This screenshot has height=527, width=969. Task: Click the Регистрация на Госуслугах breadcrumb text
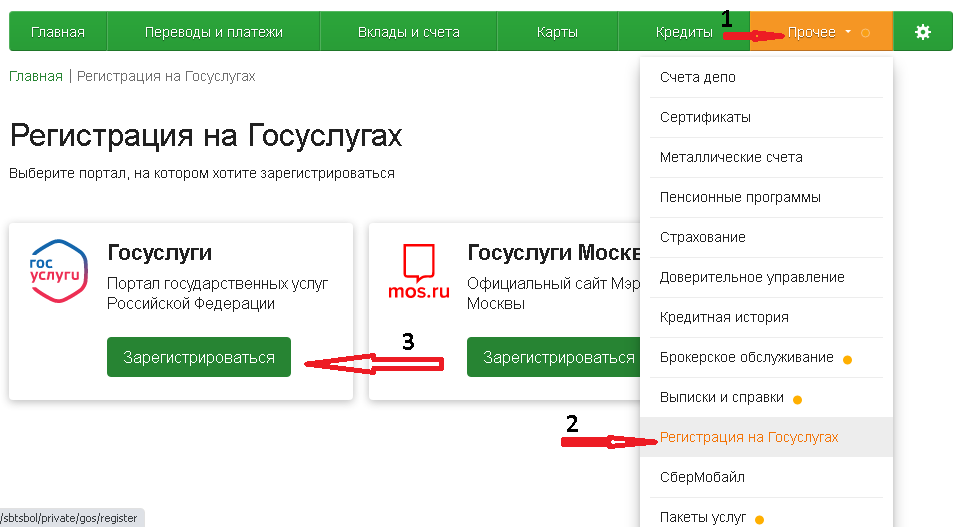click(166, 76)
